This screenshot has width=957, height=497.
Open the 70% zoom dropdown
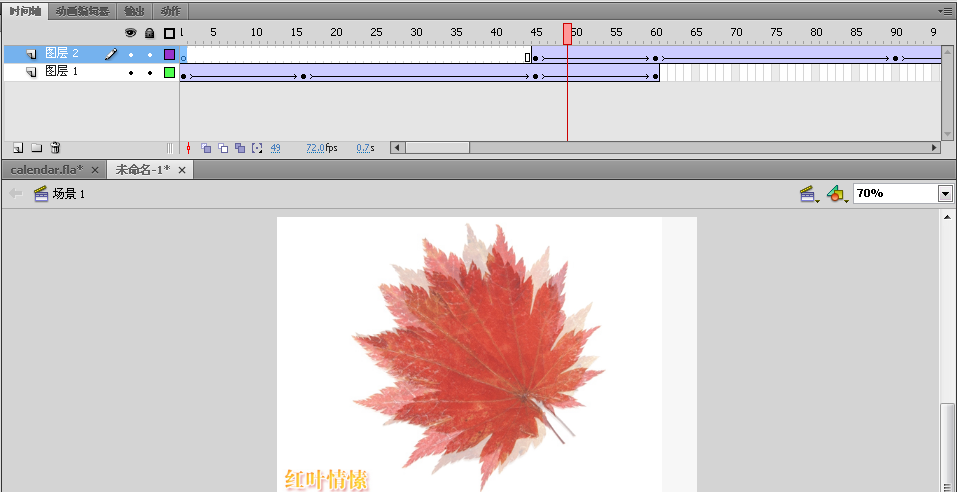pos(945,194)
